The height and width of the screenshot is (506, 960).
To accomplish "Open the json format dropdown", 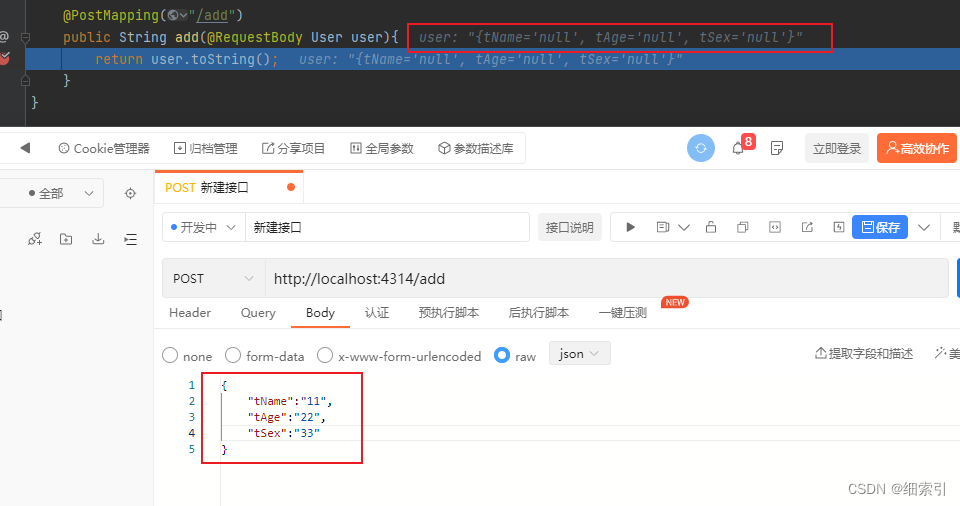I will (x=579, y=353).
